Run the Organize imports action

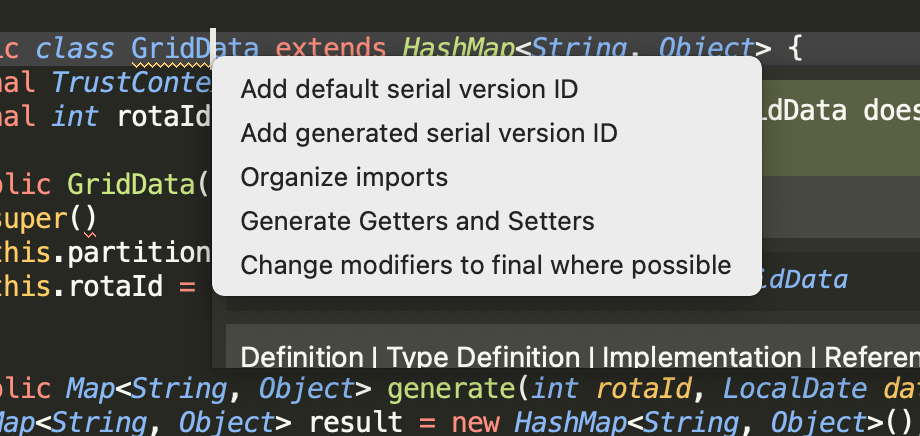344,177
